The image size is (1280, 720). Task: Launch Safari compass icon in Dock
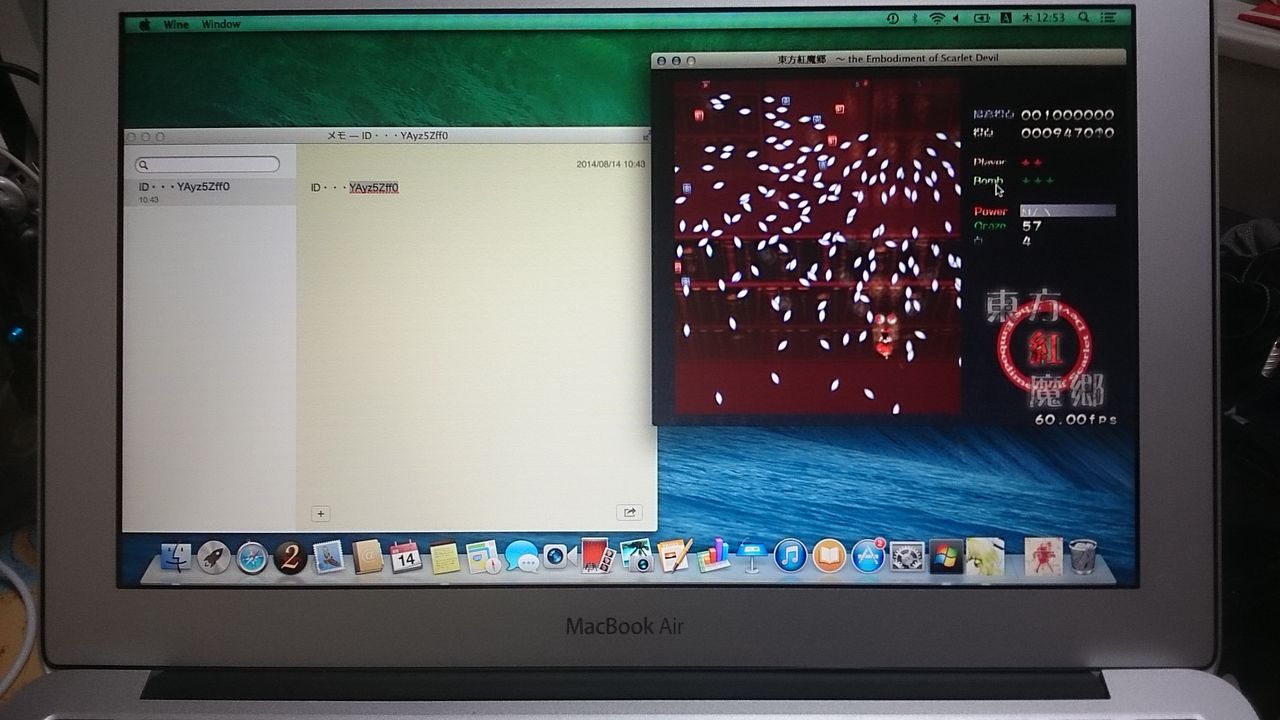[252, 557]
